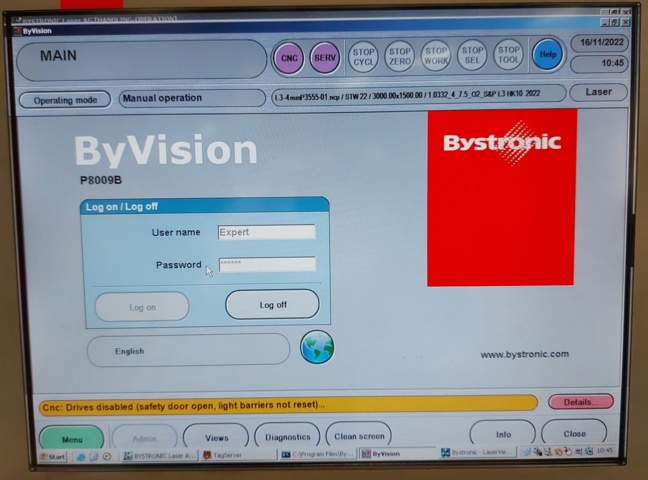This screenshot has height=480, width=648.
Task: Open the Info menu button
Action: [x=503, y=434]
